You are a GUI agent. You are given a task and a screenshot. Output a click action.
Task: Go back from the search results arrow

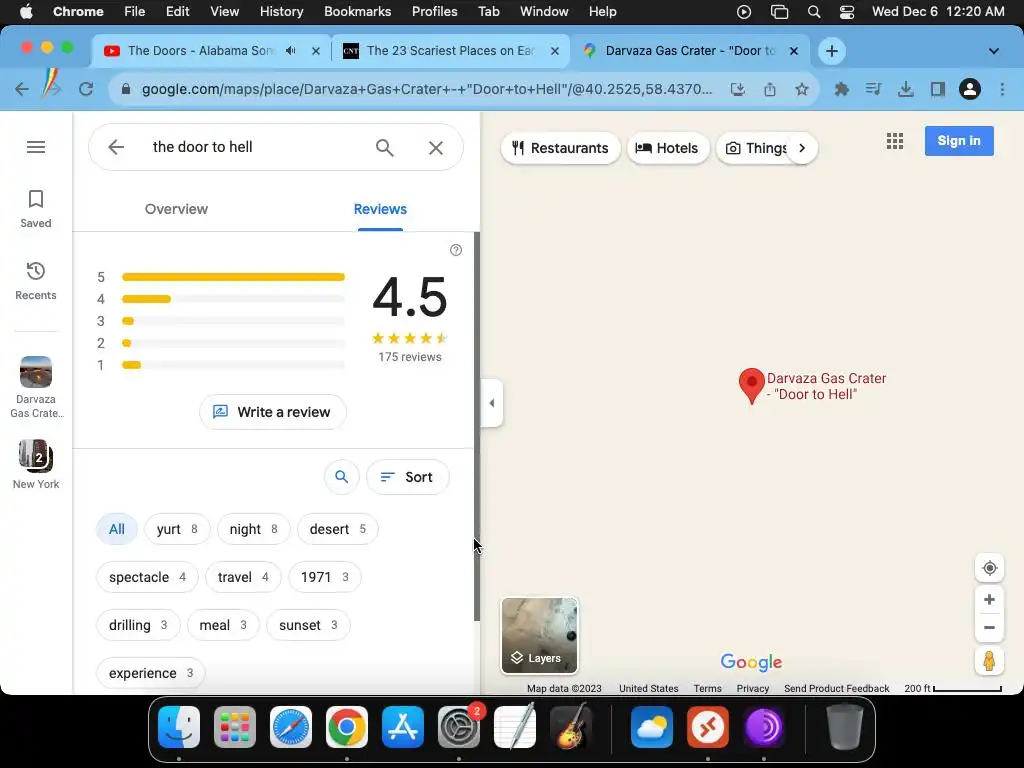click(116, 147)
